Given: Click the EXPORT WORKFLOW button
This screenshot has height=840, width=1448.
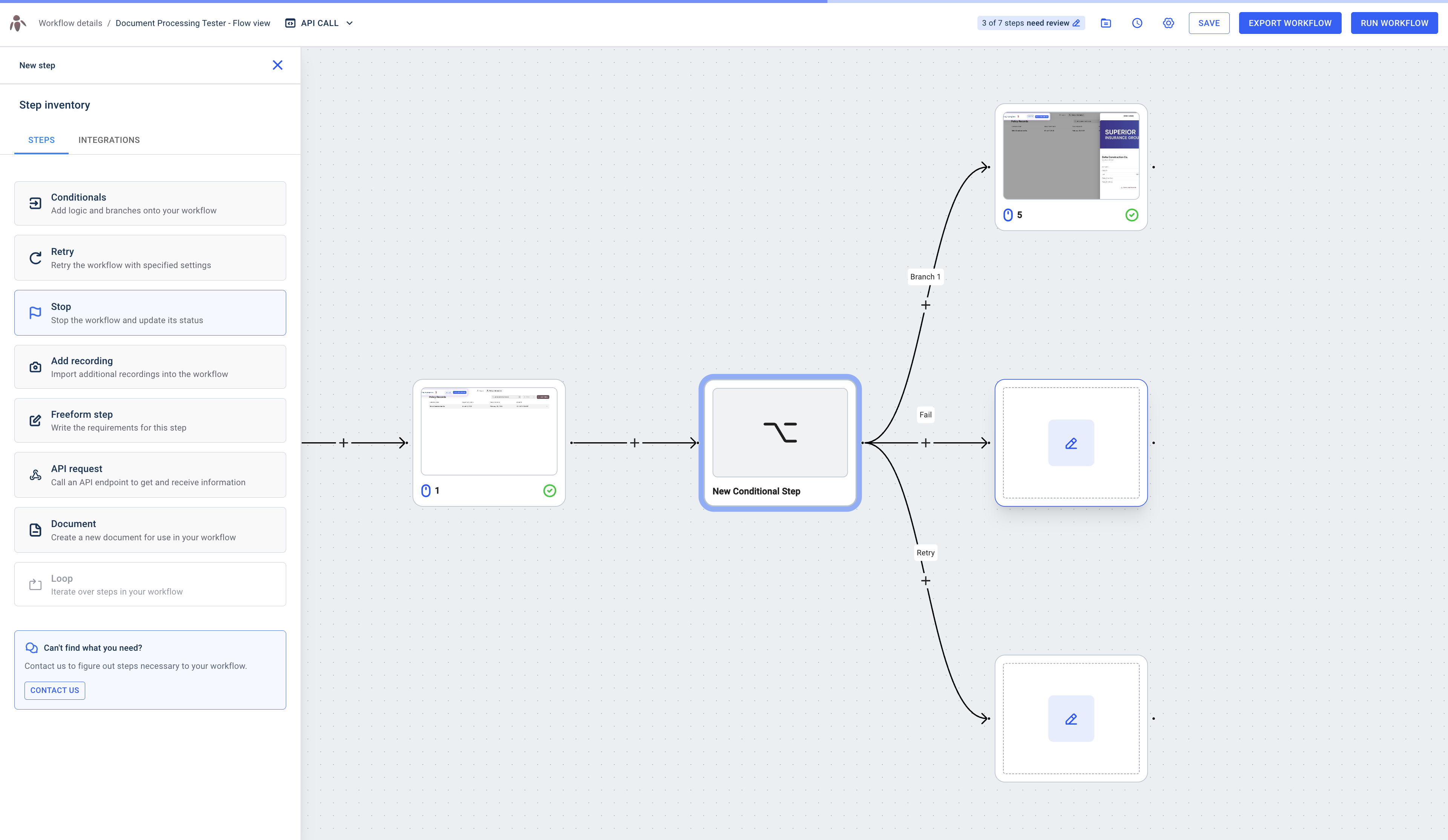Looking at the screenshot, I should click(1289, 23).
